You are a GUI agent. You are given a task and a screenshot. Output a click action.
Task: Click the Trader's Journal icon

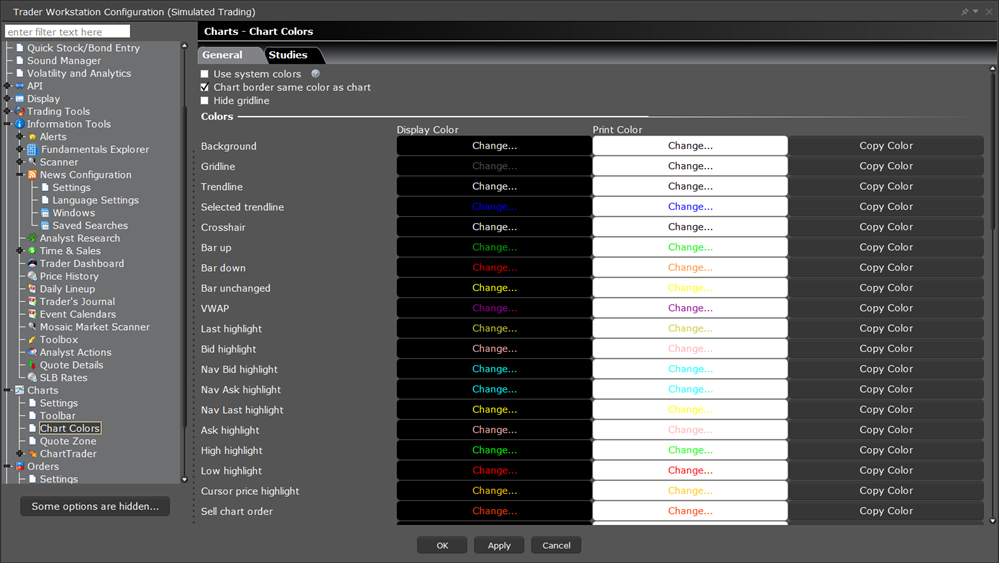[x=32, y=302]
